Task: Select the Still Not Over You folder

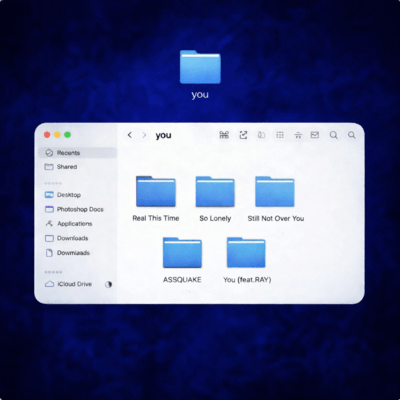Action: pyautogui.click(x=275, y=192)
